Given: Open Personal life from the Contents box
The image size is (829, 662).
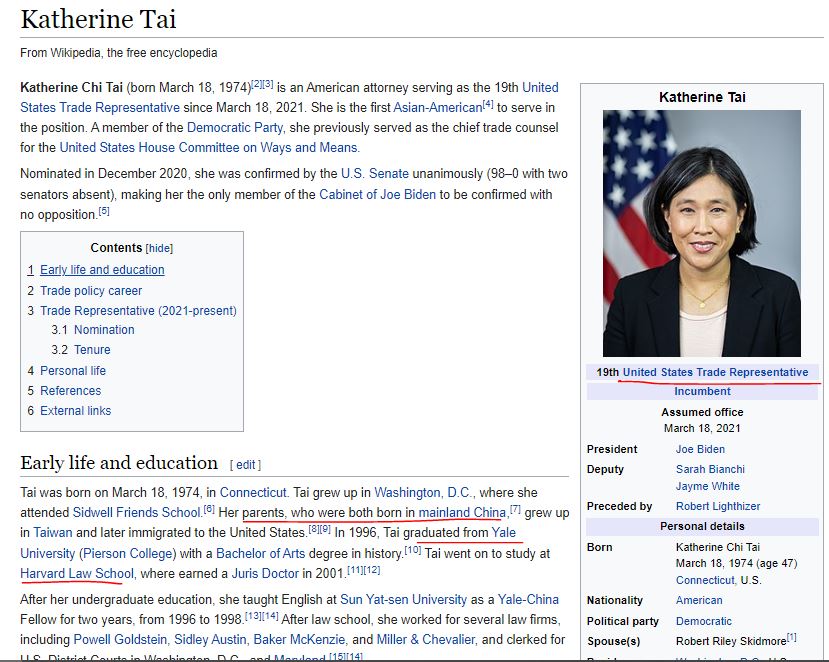Looking at the screenshot, I should point(73,371).
